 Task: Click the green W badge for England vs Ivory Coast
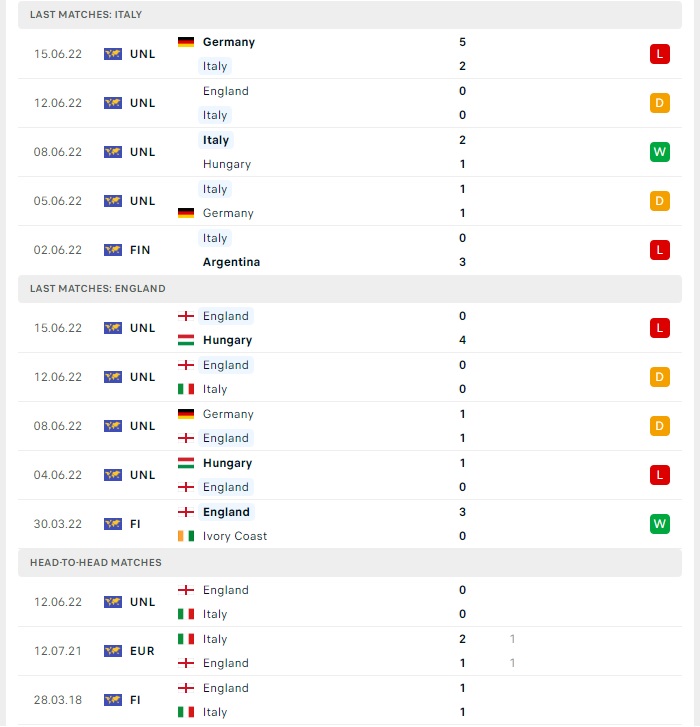coord(659,524)
